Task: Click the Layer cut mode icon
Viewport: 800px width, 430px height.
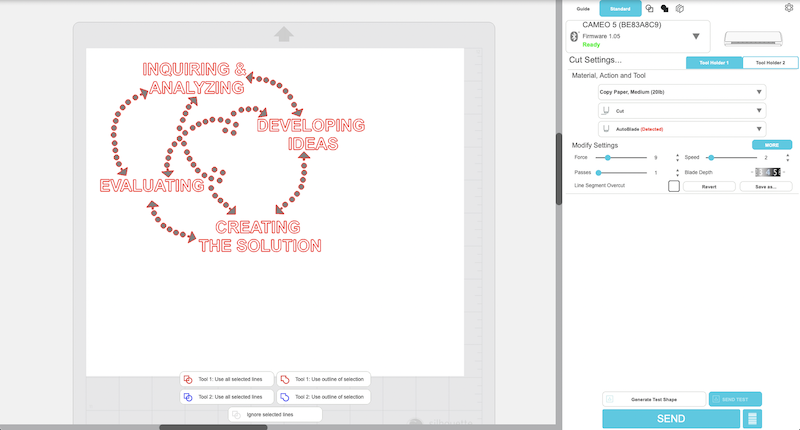Action: [x=679, y=8]
